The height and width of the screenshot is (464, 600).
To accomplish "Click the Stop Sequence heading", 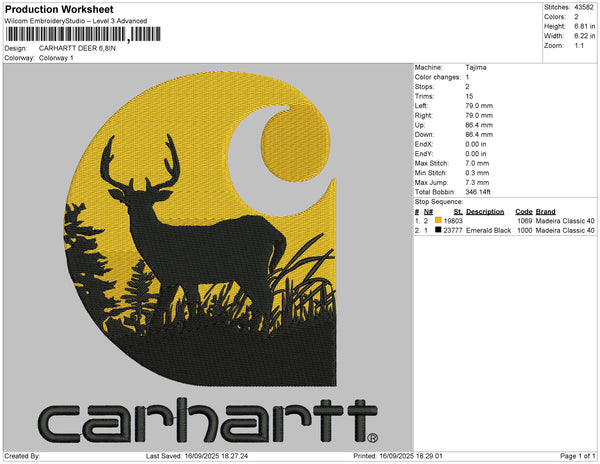I will (x=442, y=201).
